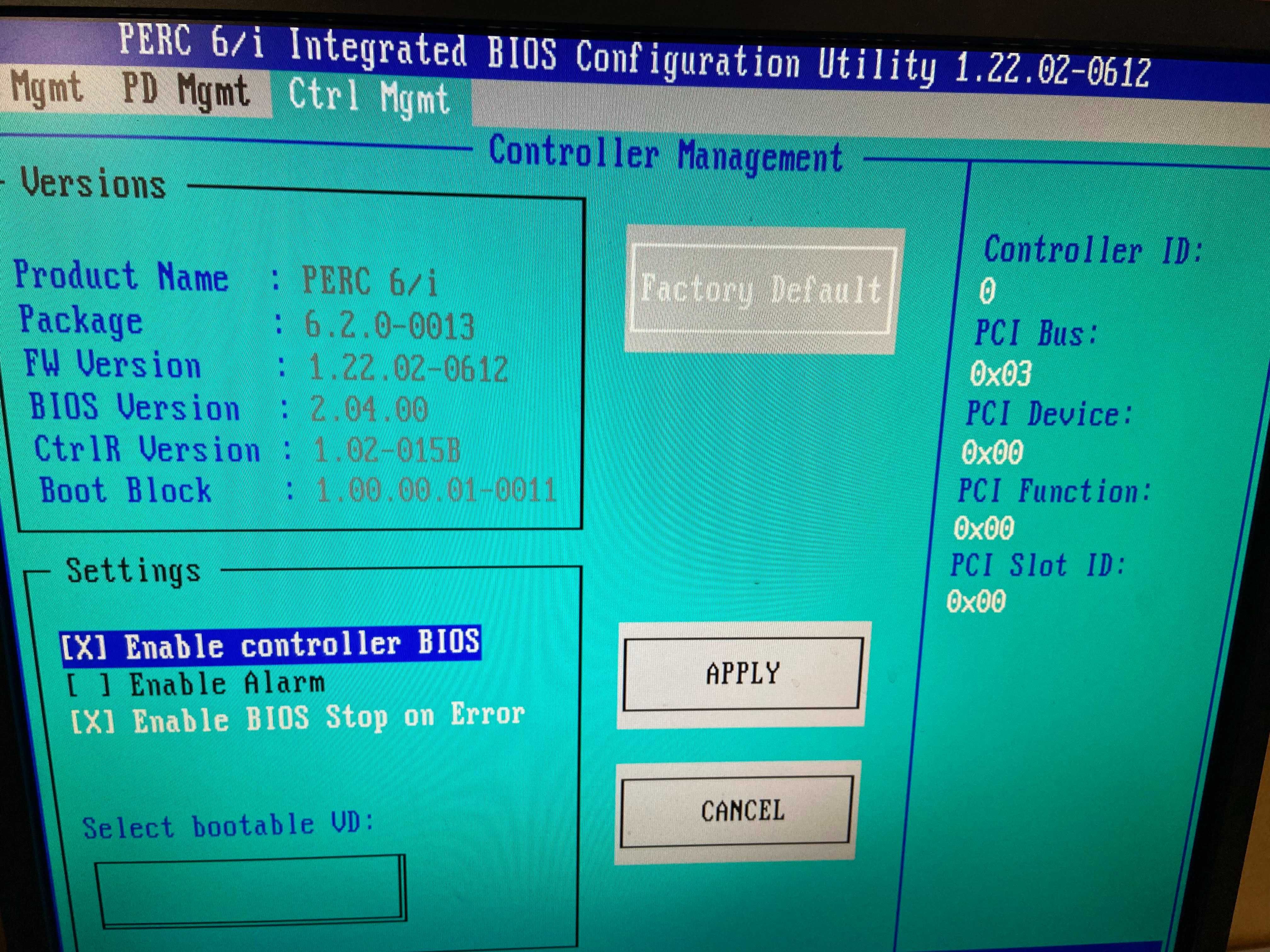Image resolution: width=1270 pixels, height=952 pixels.
Task: Click the Settings section heading
Action: [134, 571]
